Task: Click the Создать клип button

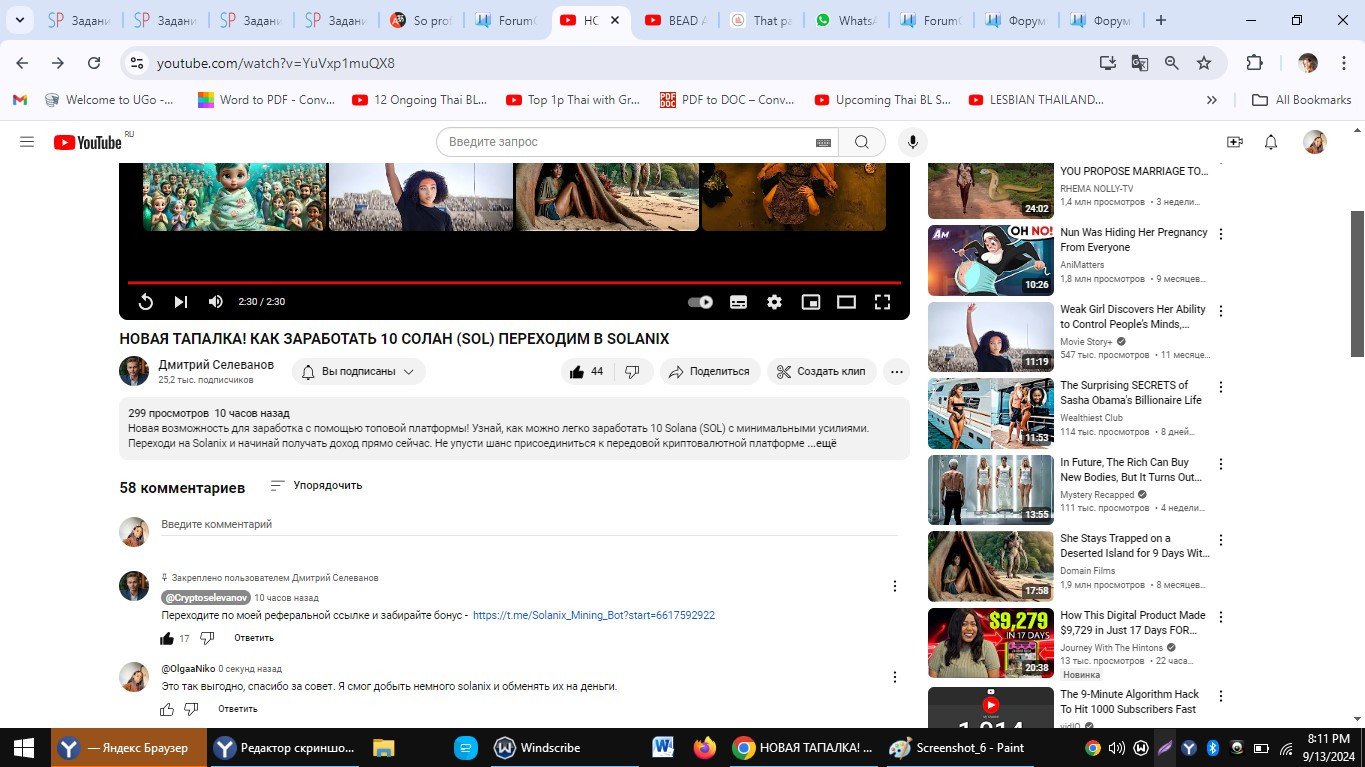Action: (x=822, y=371)
